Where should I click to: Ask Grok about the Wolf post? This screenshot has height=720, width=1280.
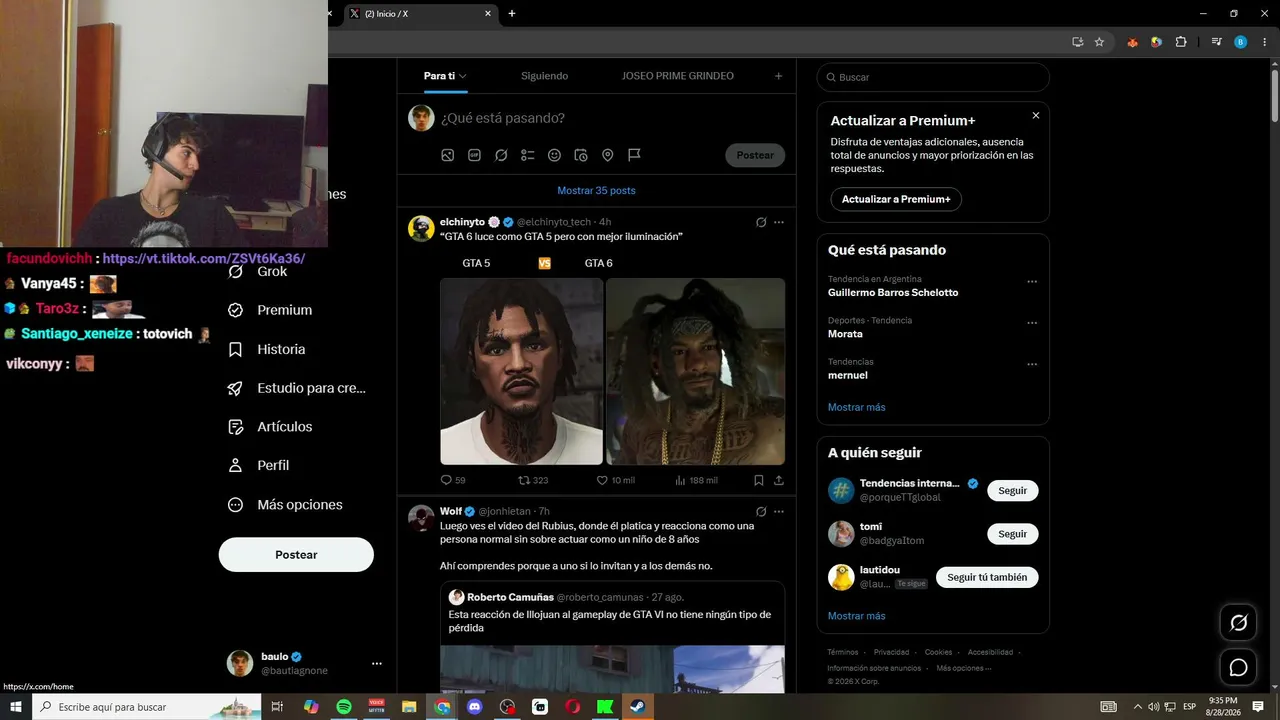761,511
